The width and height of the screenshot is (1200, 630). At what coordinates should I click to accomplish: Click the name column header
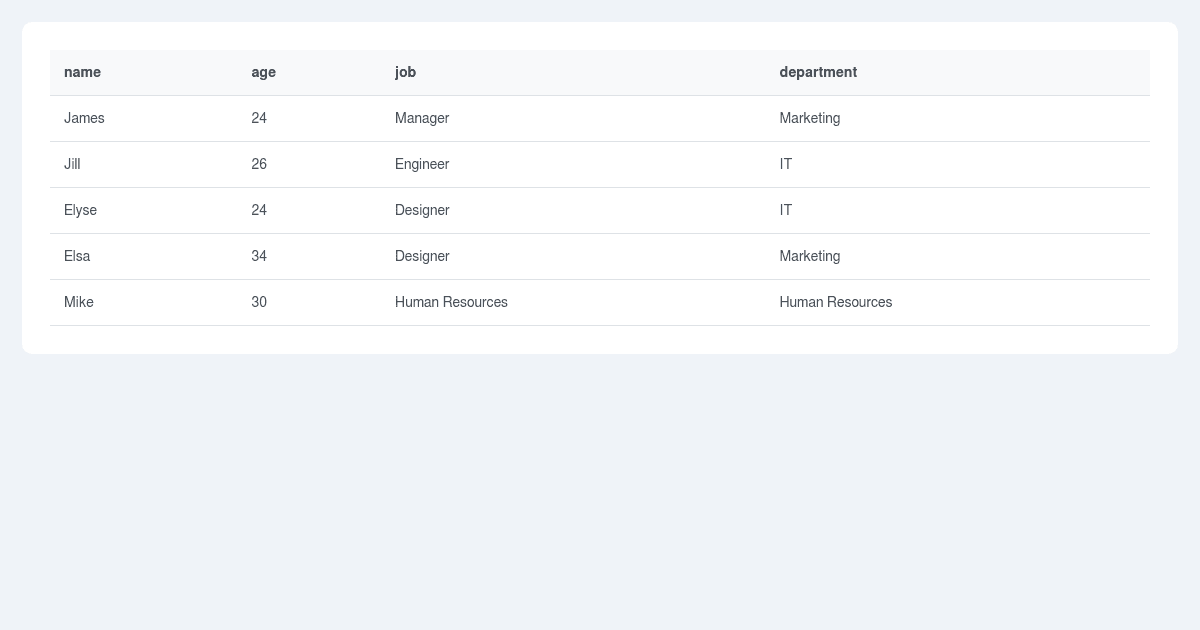pyautogui.click(x=143, y=72)
